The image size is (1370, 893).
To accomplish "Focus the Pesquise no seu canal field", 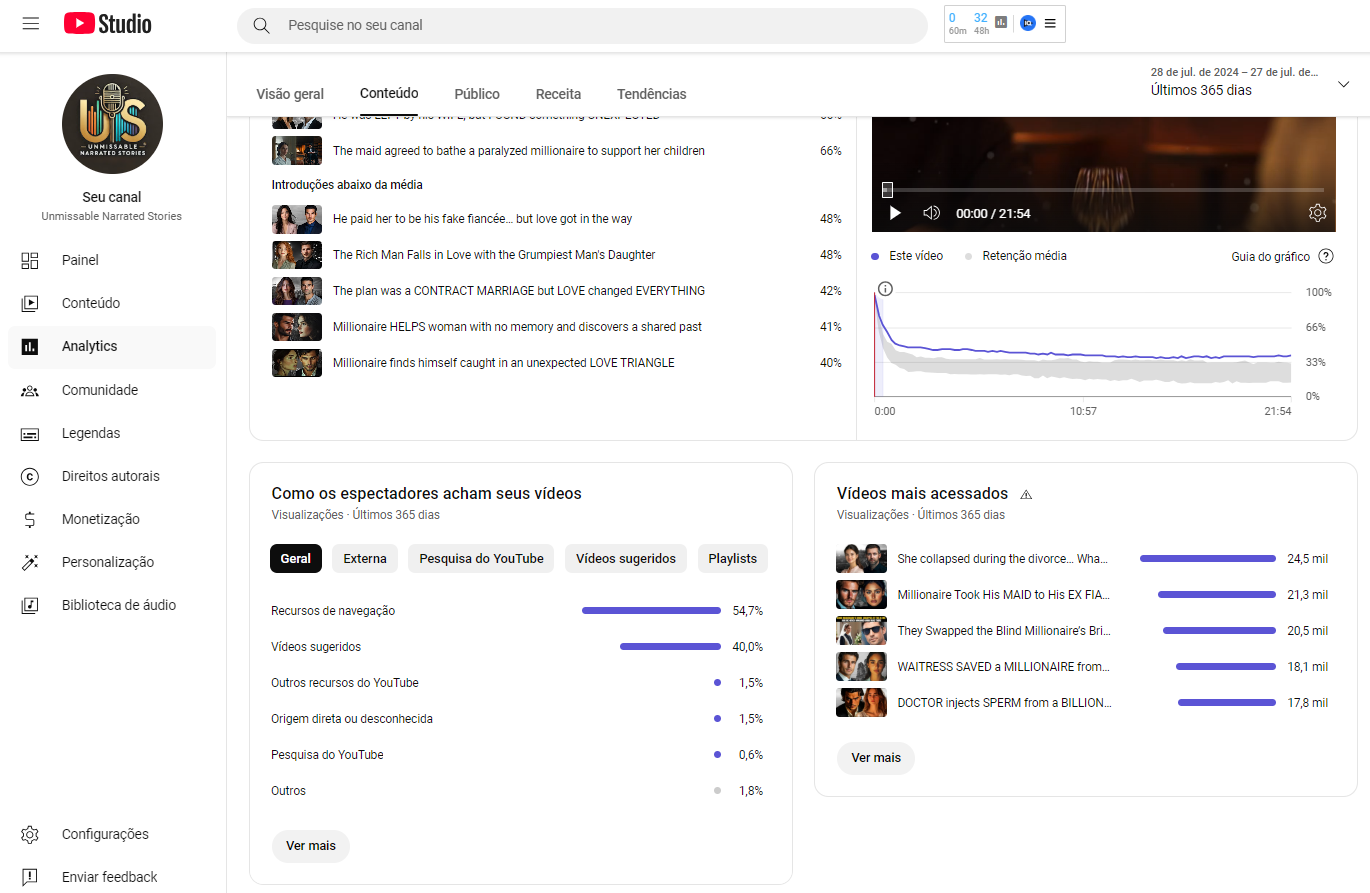I will tap(582, 25).
